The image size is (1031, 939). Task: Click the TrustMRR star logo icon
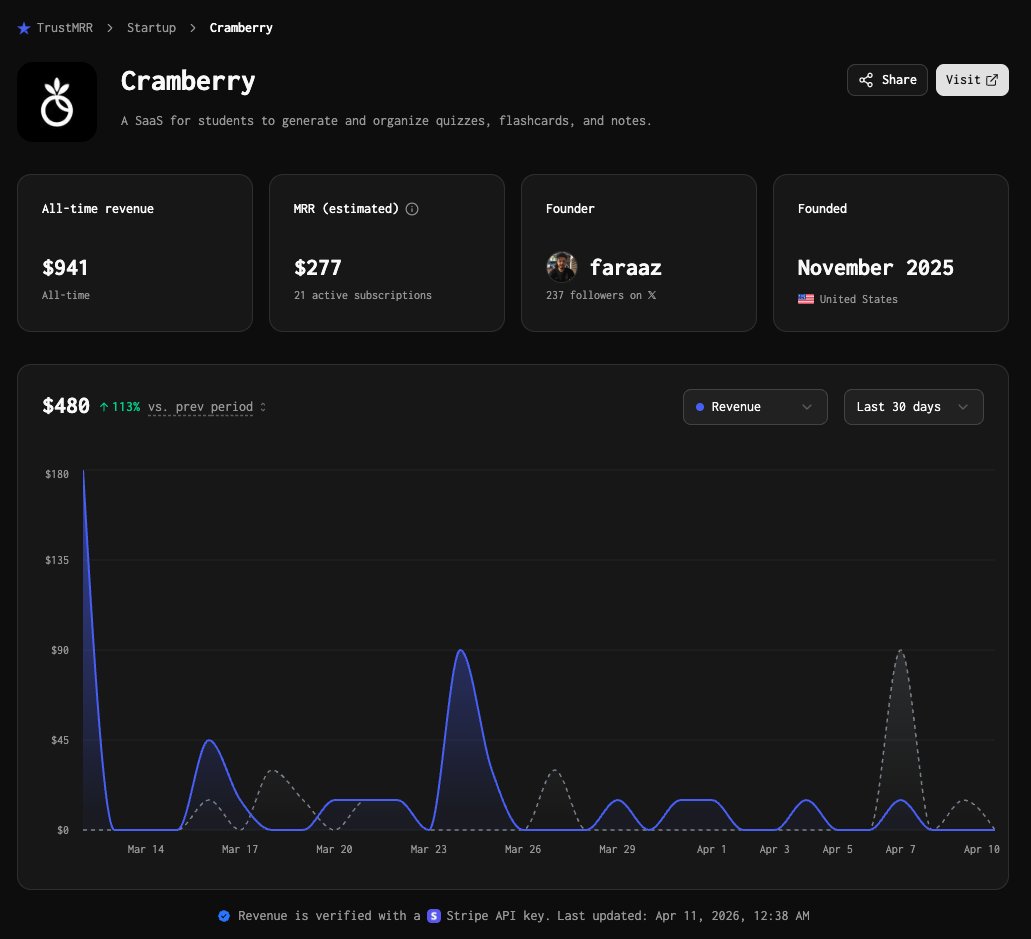point(24,28)
